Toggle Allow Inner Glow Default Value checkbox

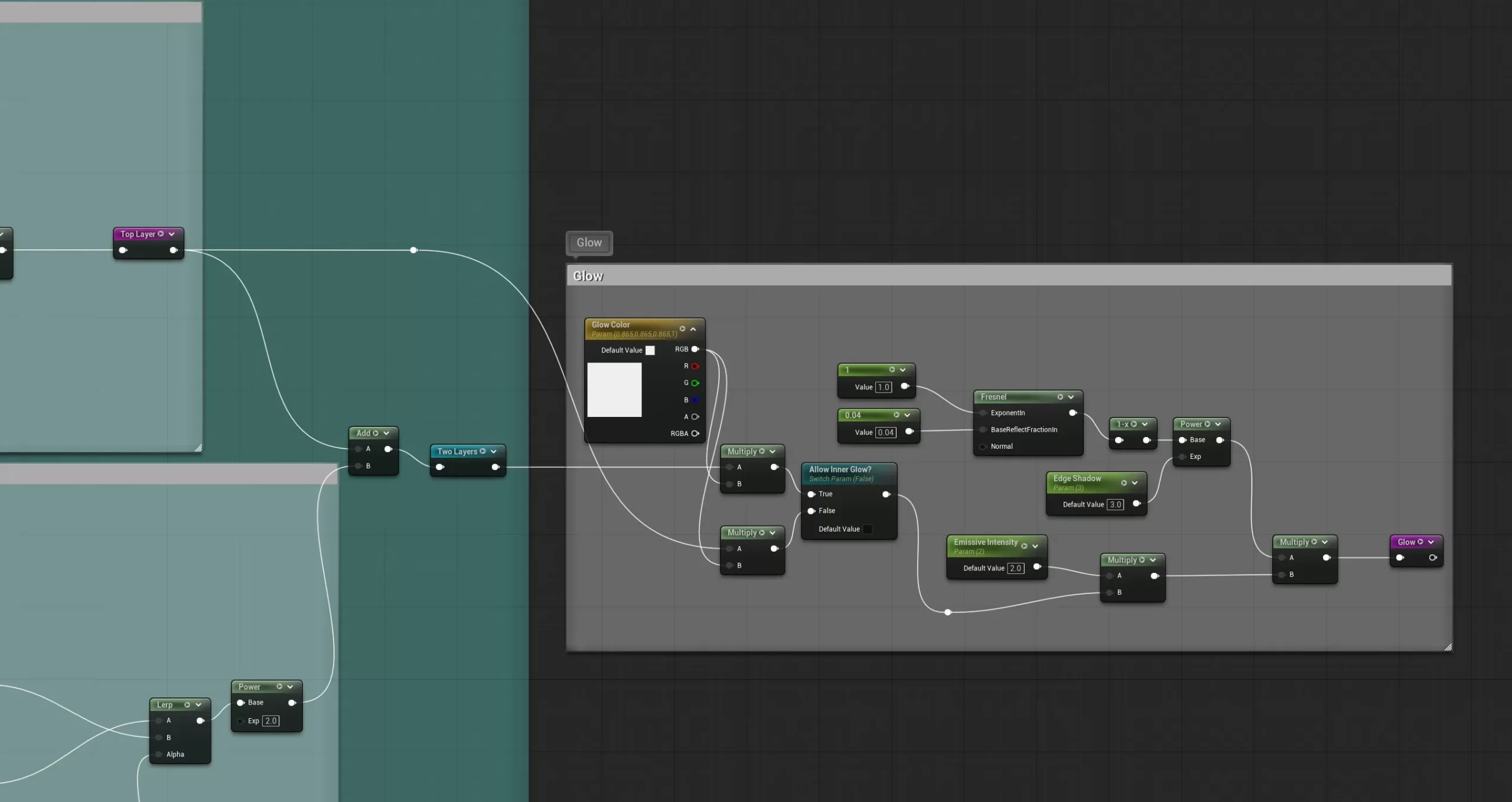867,529
